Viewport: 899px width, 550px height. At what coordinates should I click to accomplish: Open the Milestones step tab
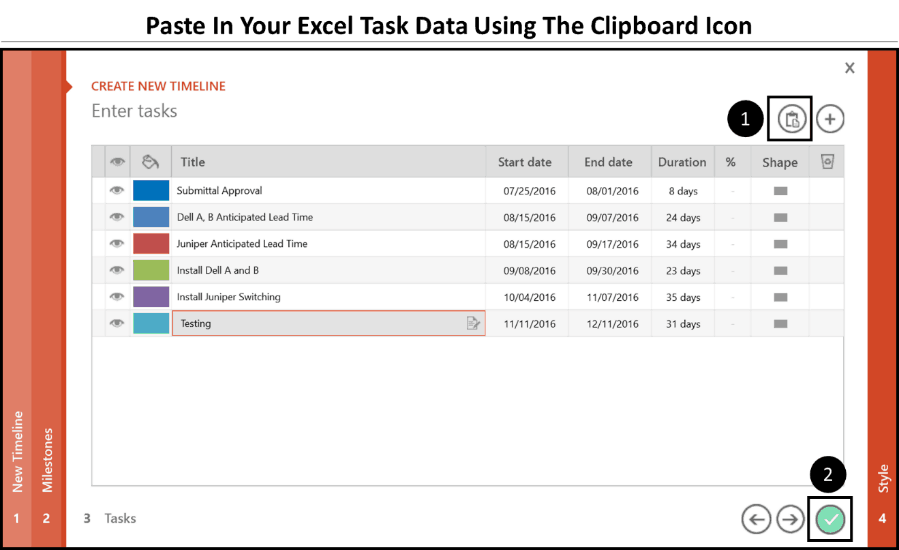(x=47, y=298)
